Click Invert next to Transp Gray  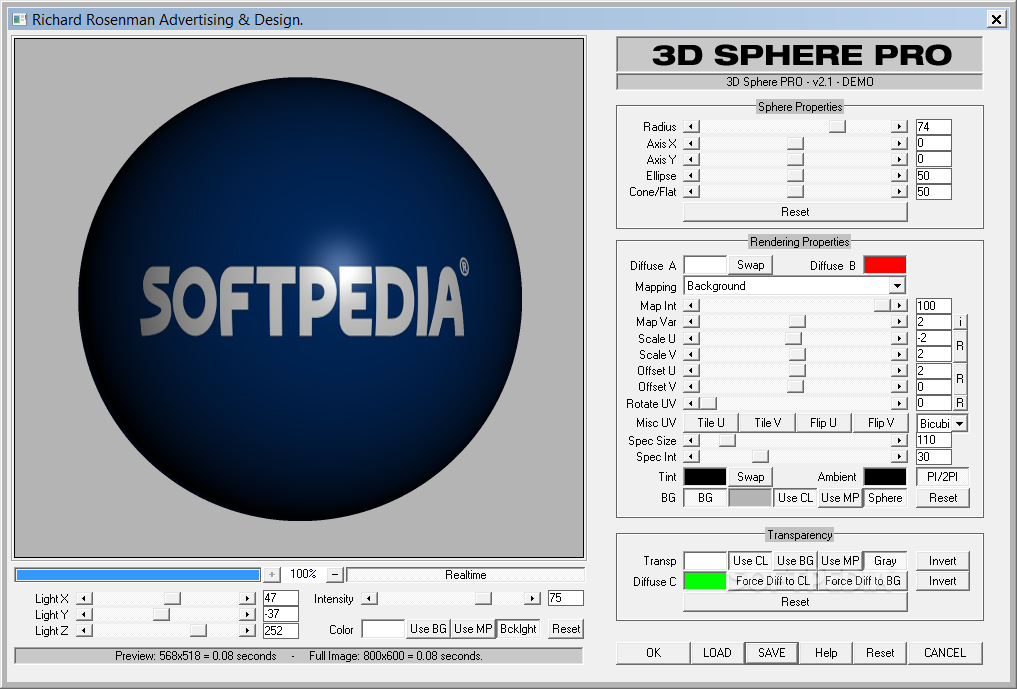coord(942,561)
